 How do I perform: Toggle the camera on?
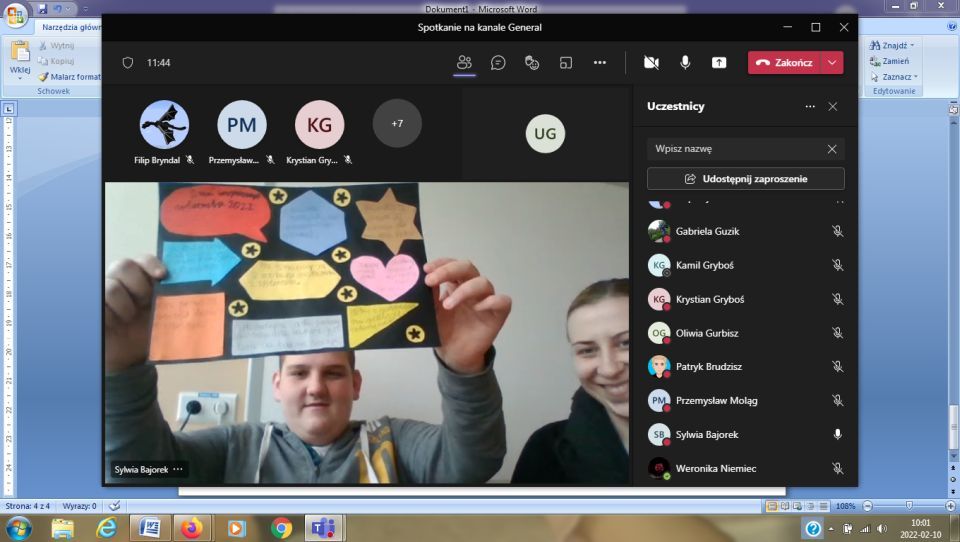(x=651, y=62)
